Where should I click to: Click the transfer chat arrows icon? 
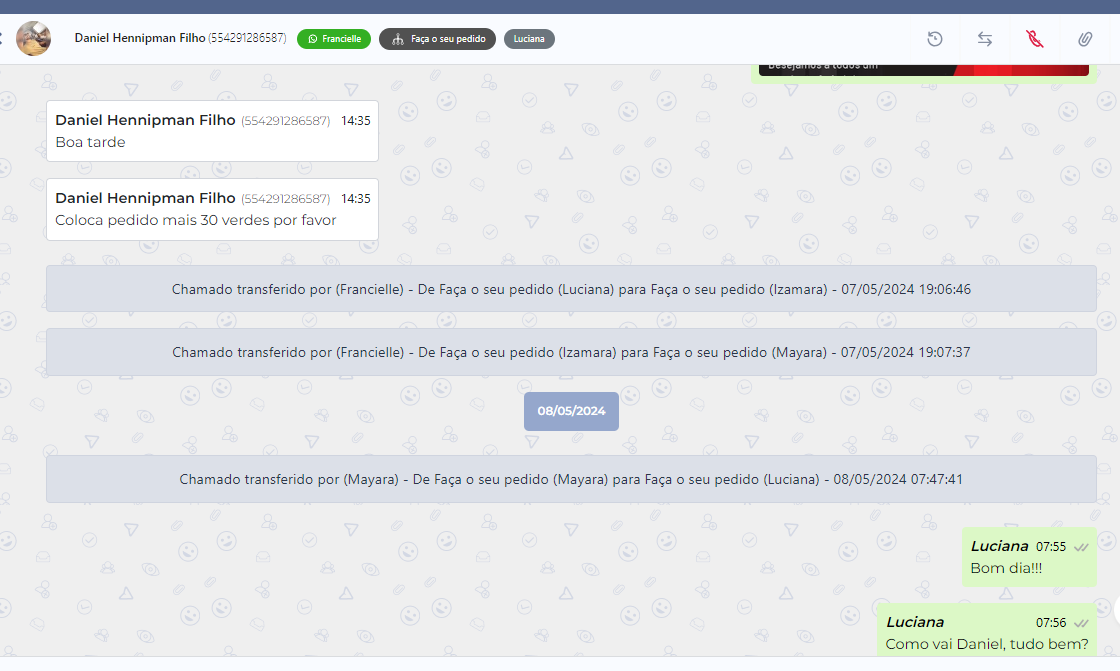click(985, 39)
